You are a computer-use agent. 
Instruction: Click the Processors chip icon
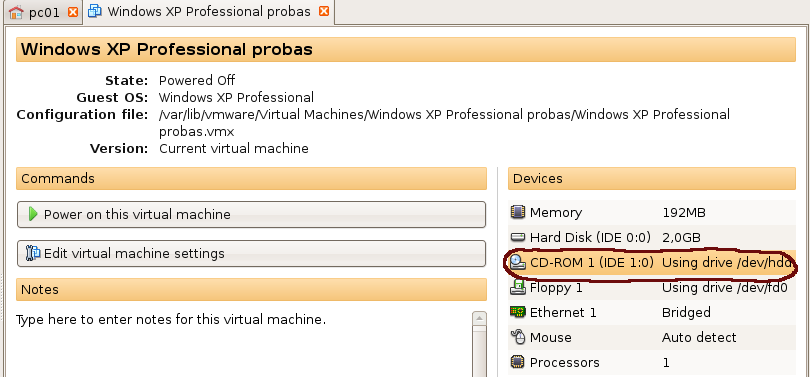(x=517, y=362)
